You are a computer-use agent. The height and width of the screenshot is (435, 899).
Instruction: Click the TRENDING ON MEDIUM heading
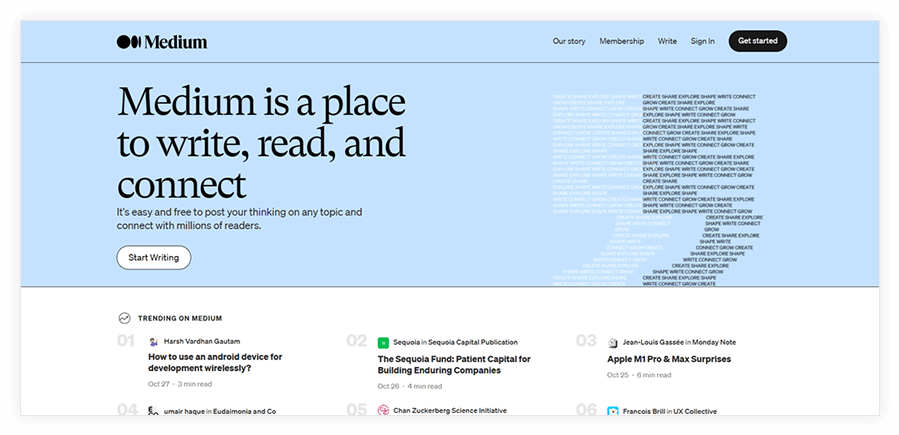(x=180, y=319)
